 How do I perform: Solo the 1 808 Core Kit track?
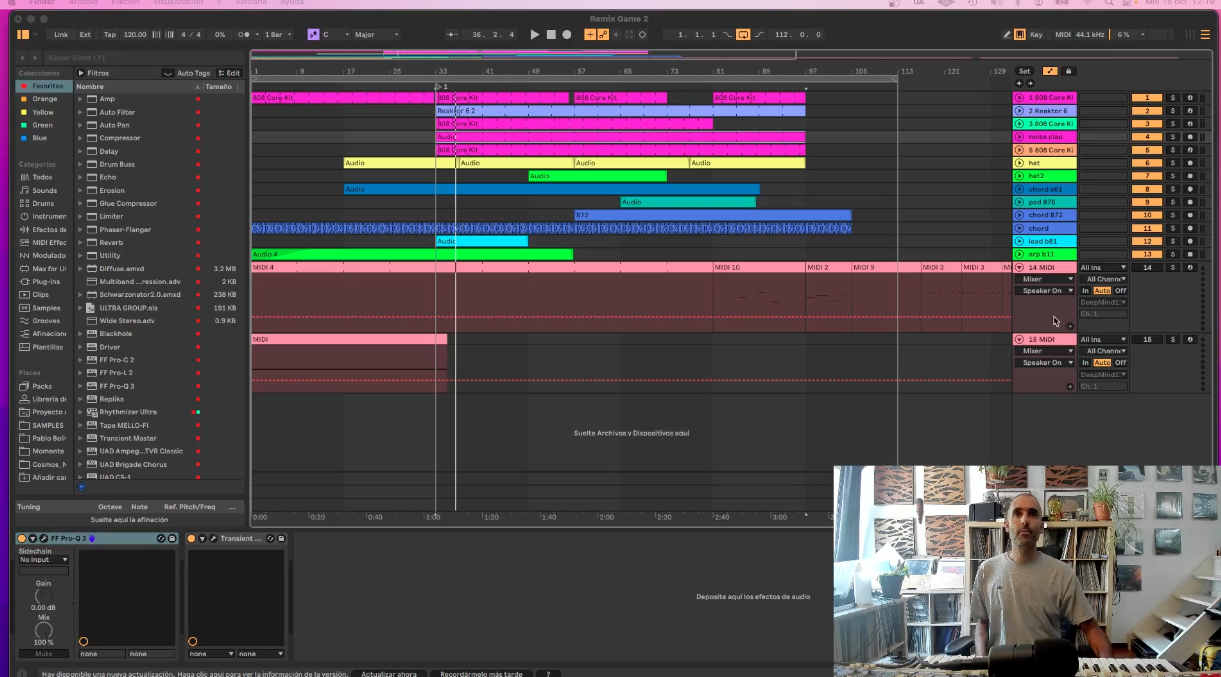click(1173, 98)
